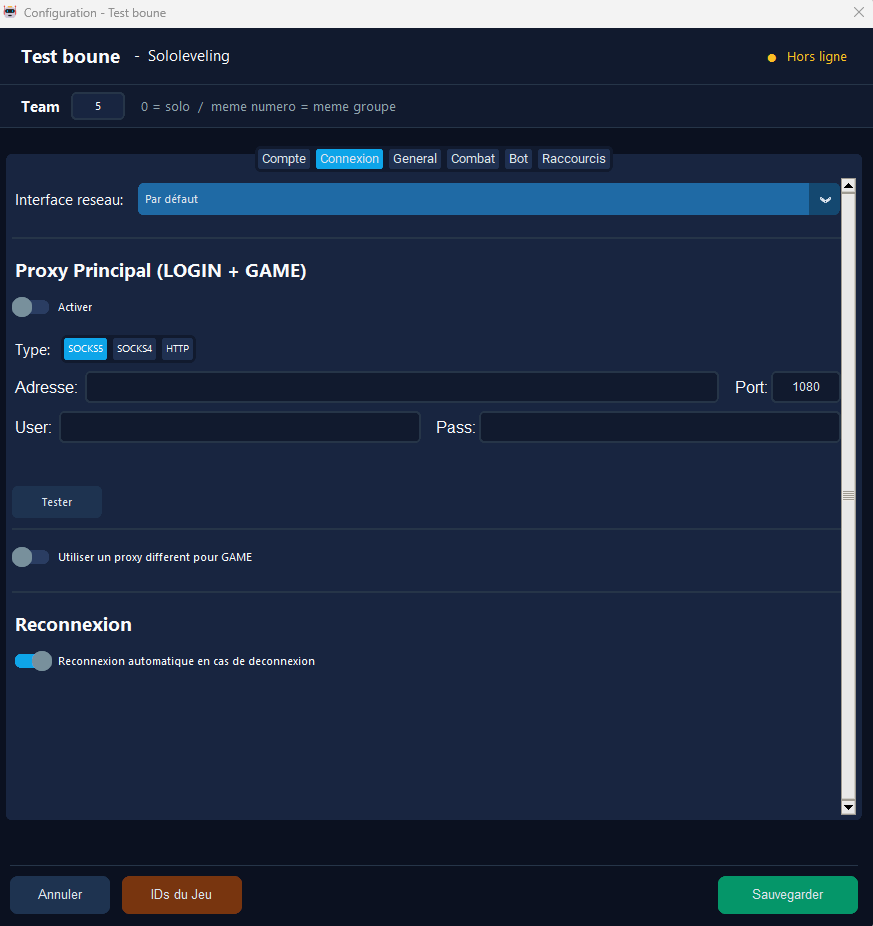The width and height of the screenshot is (873, 926).
Task: Click the dropdown chevron arrow for Interface reseau
Action: tap(825, 199)
